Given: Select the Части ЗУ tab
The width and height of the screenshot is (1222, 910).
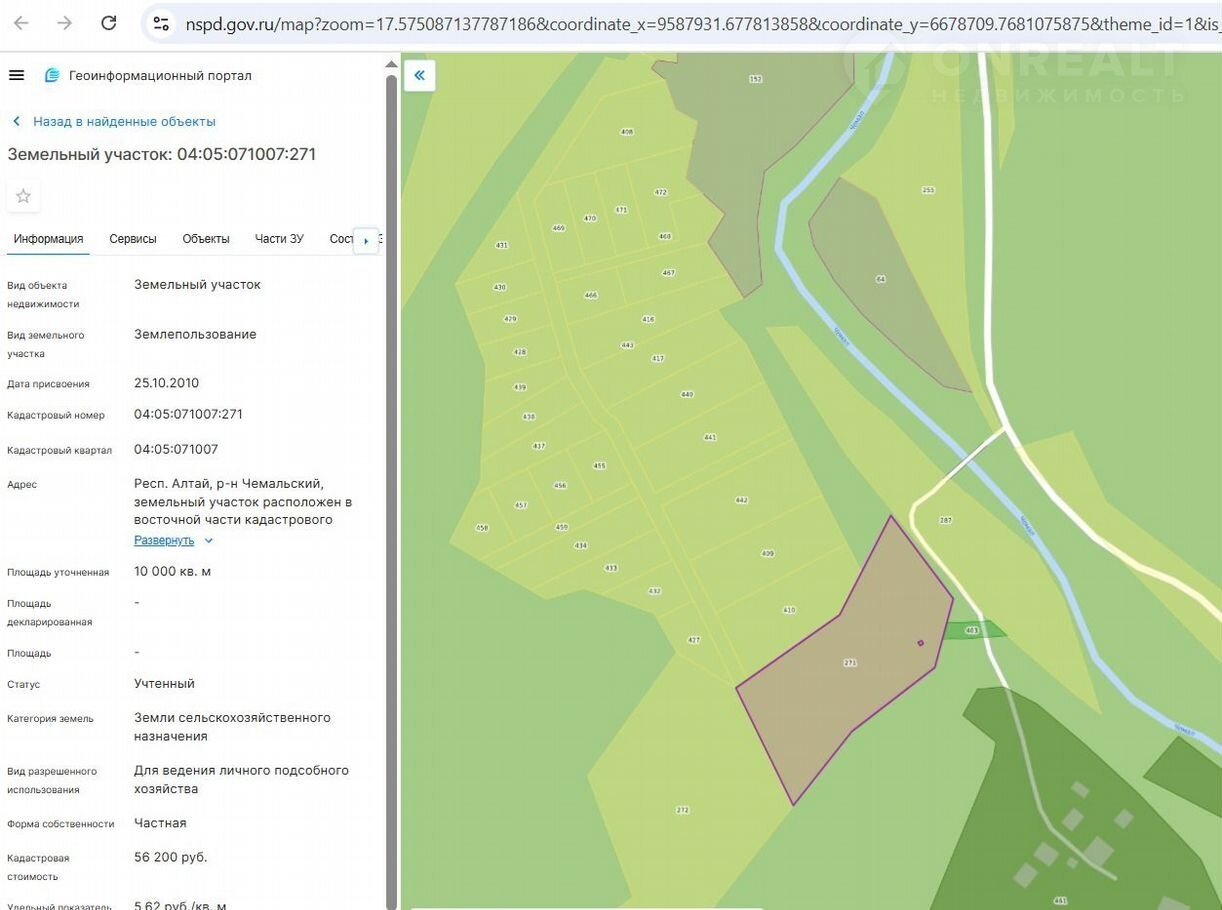Looking at the screenshot, I should 279,239.
